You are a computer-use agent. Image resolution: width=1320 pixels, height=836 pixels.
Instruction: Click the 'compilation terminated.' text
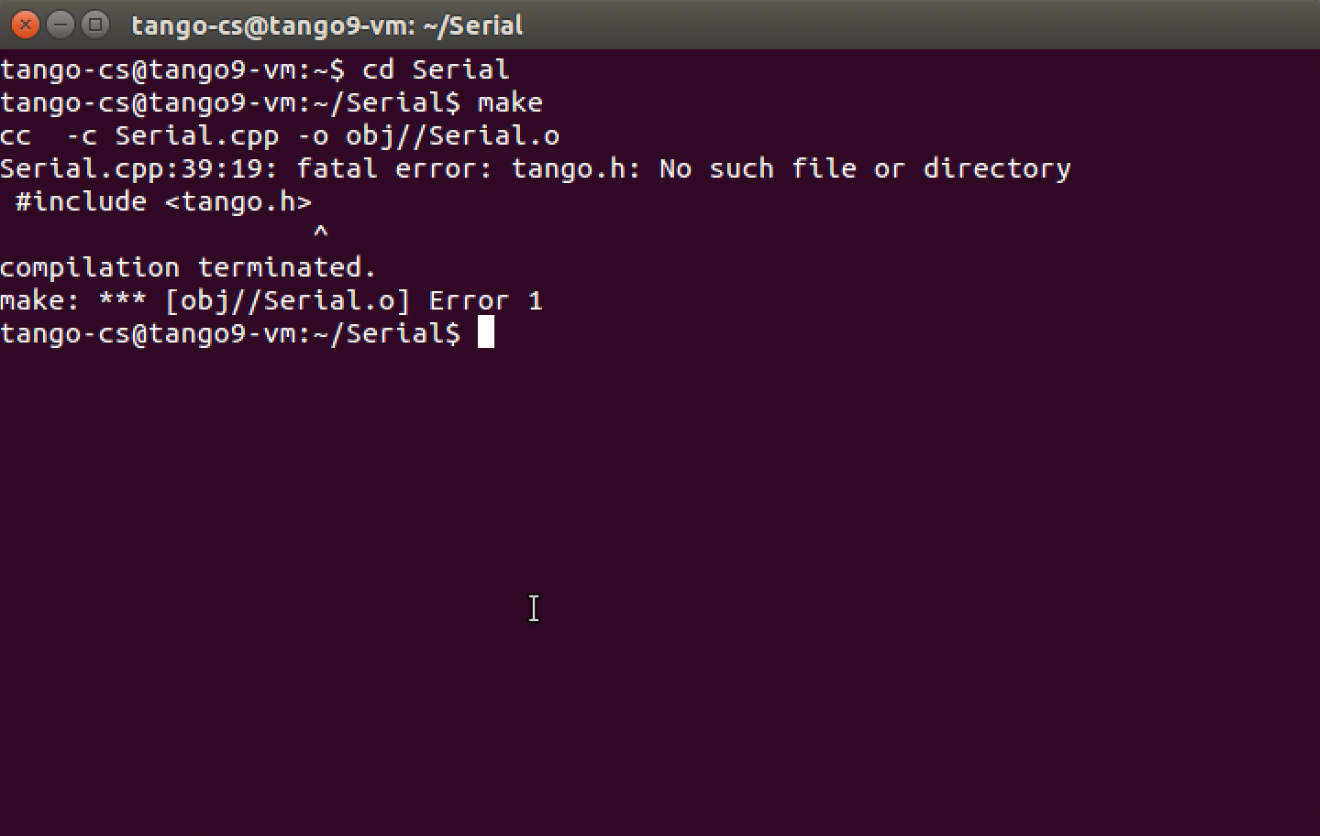(188, 268)
